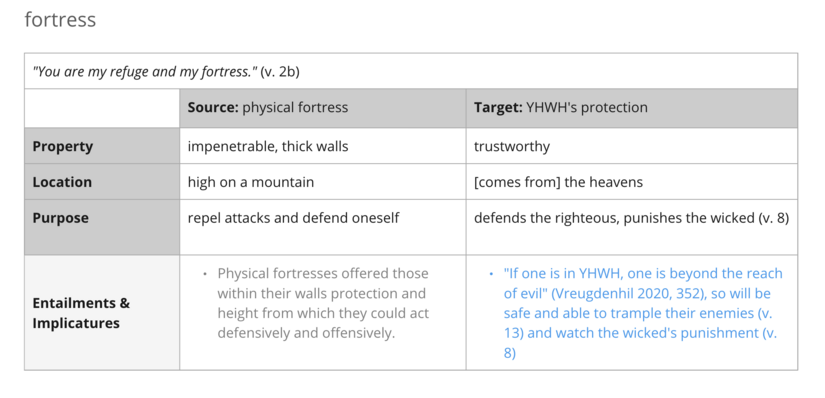Click the 'Target: YHWH's protection' header cell
This screenshot has width=825, height=398.
[x=631, y=108]
